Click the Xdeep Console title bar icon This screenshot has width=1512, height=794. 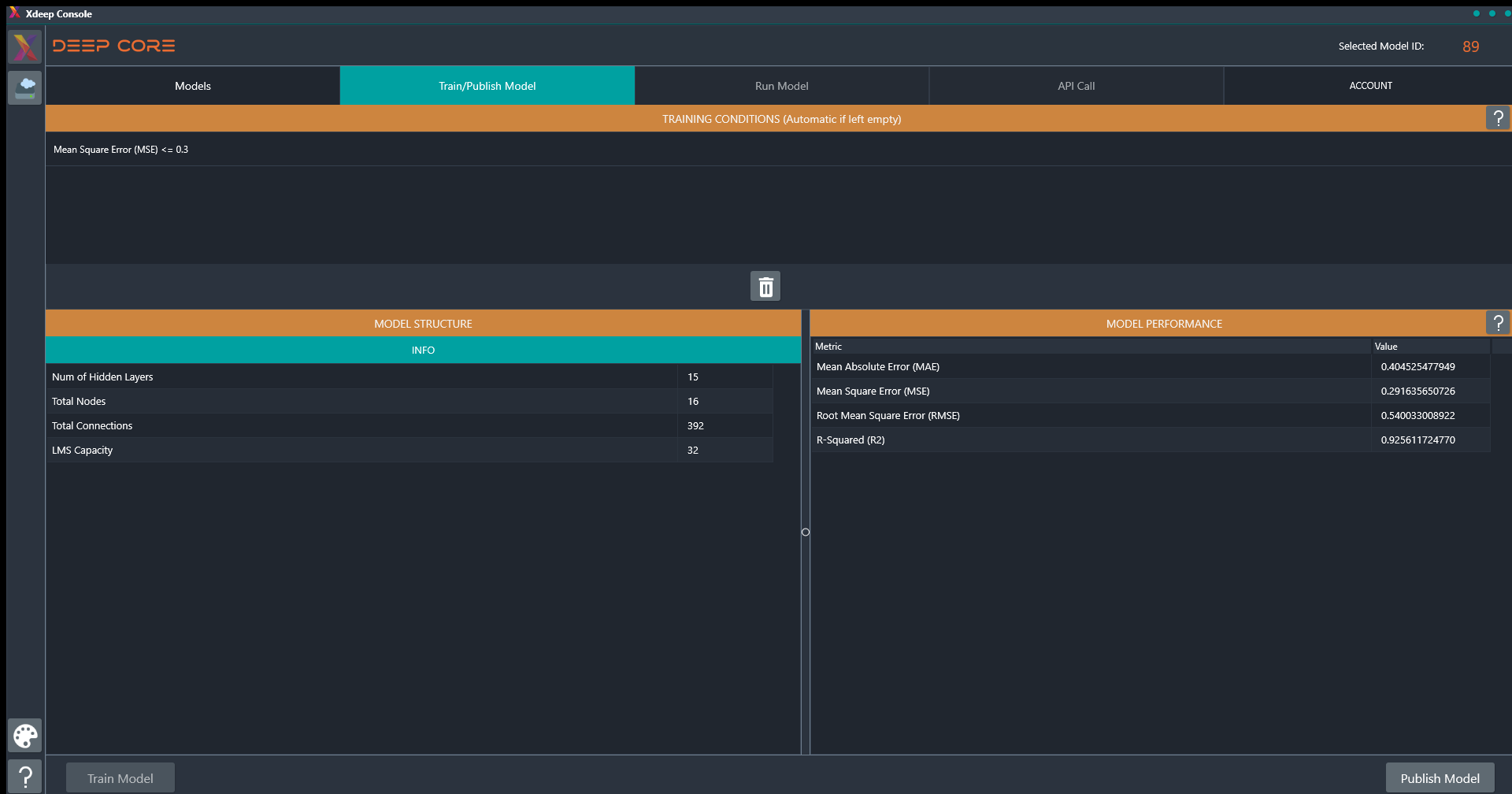coord(14,13)
